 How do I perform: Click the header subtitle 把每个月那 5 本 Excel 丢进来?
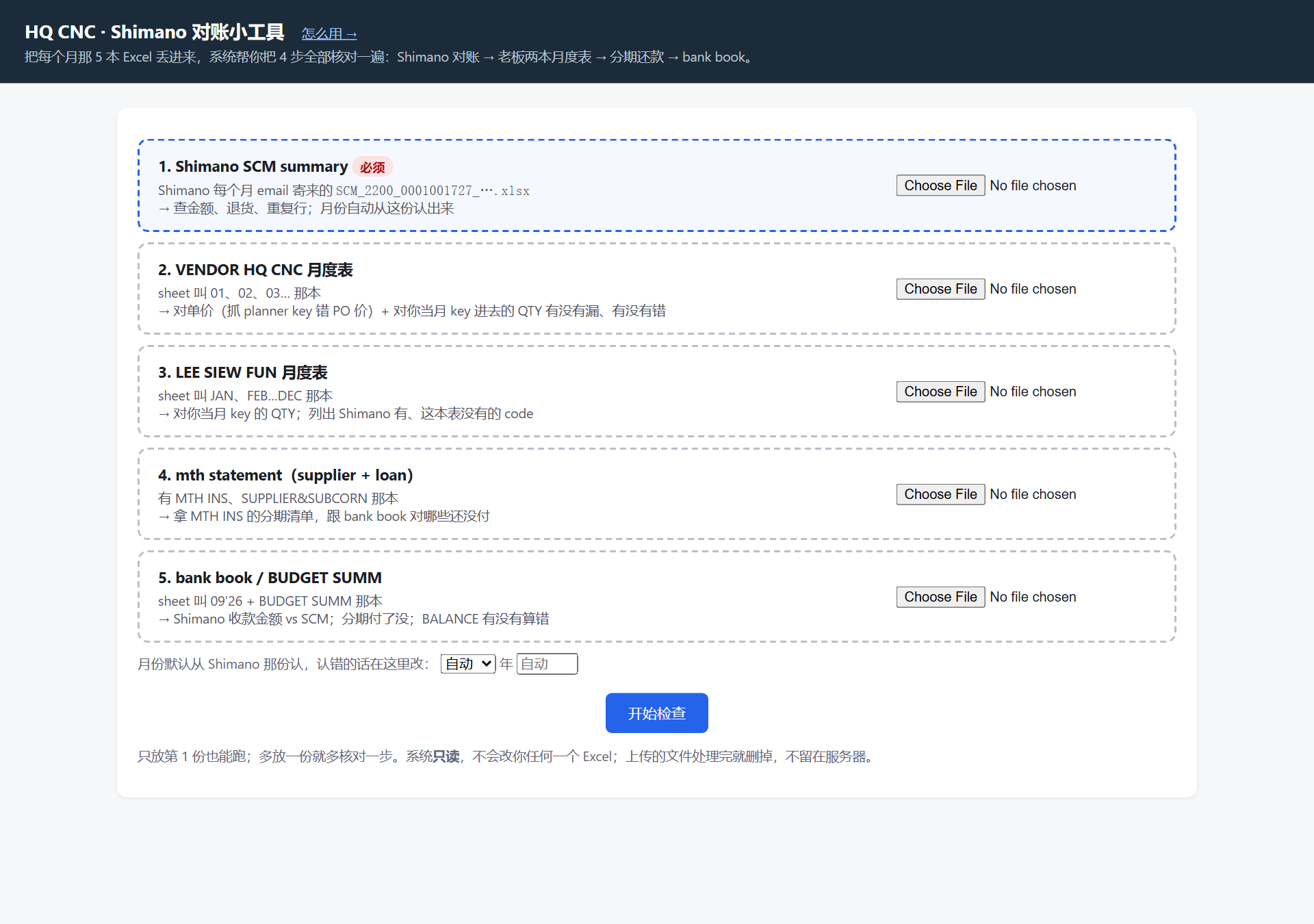tap(390, 57)
